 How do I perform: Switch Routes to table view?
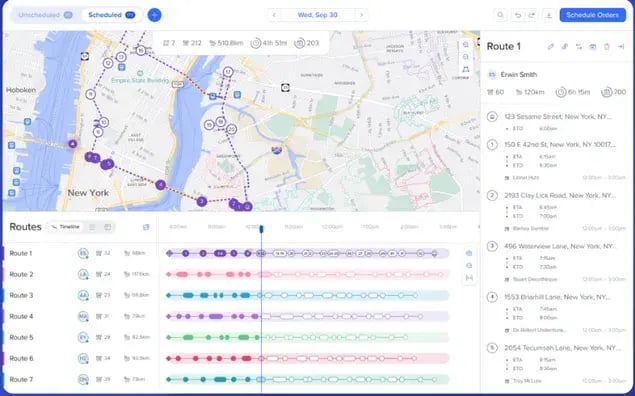click(107, 227)
